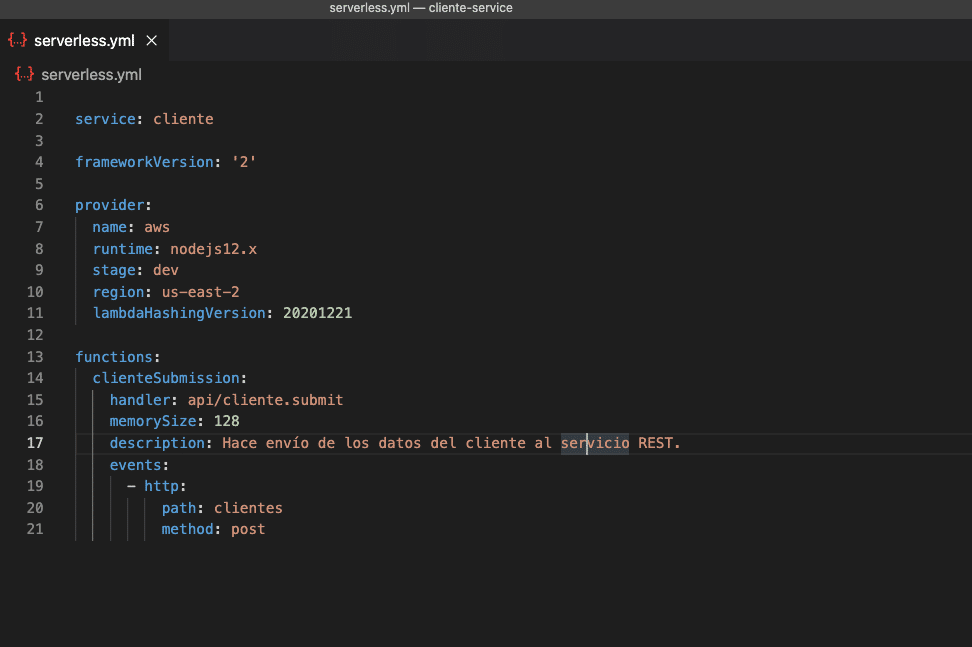This screenshot has height=647, width=972.
Task: Click the value 'clientes' on line 20
Action: pyautogui.click(x=249, y=508)
